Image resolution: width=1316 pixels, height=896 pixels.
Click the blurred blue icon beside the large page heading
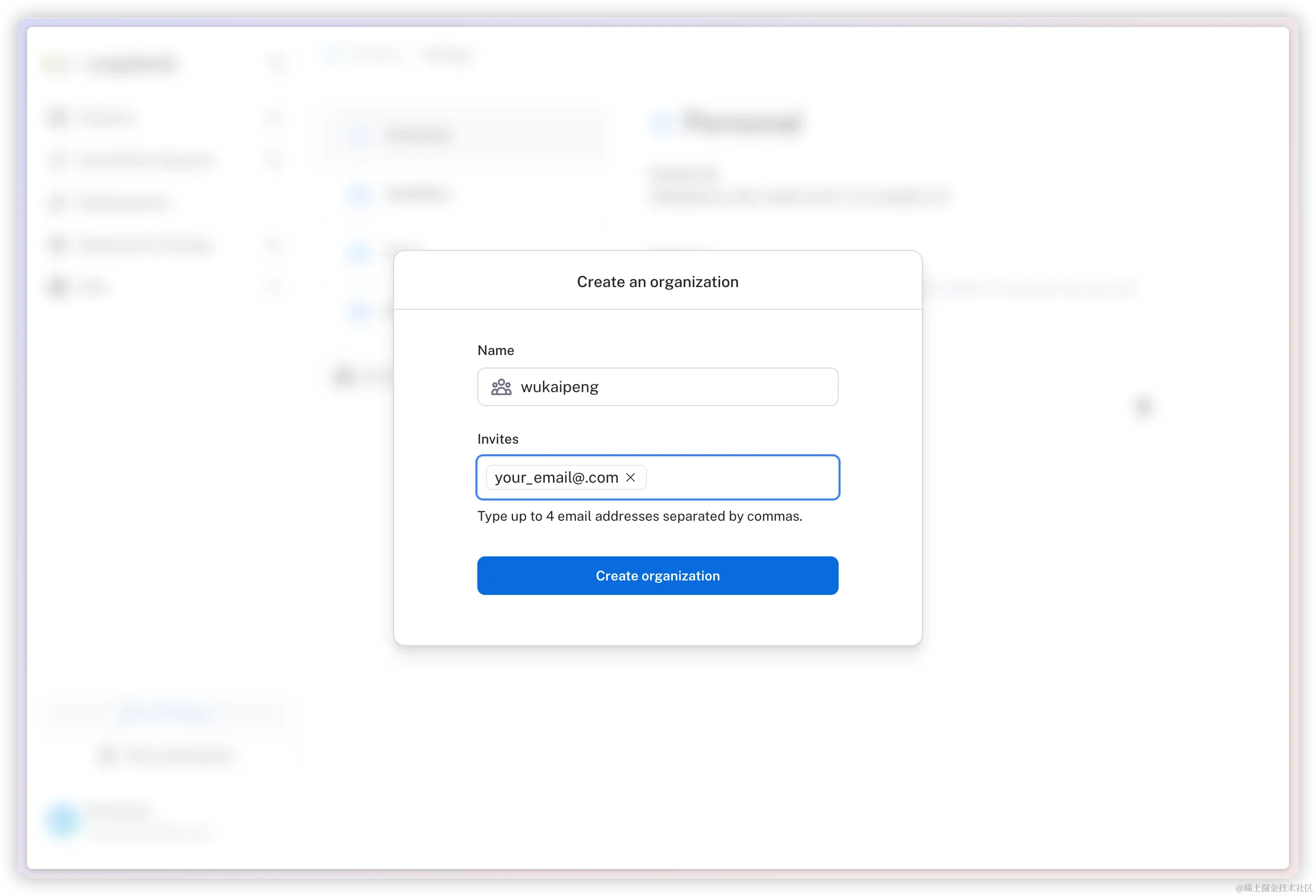tap(661, 122)
